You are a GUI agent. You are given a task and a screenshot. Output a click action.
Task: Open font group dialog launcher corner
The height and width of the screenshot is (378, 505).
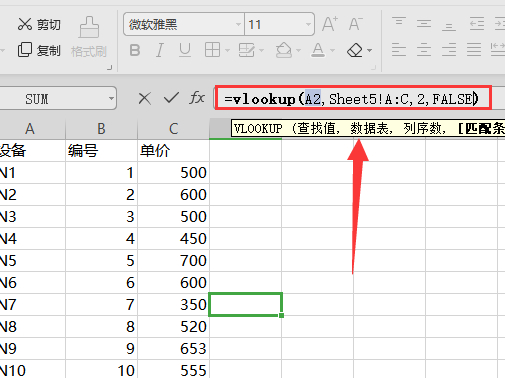click(374, 67)
